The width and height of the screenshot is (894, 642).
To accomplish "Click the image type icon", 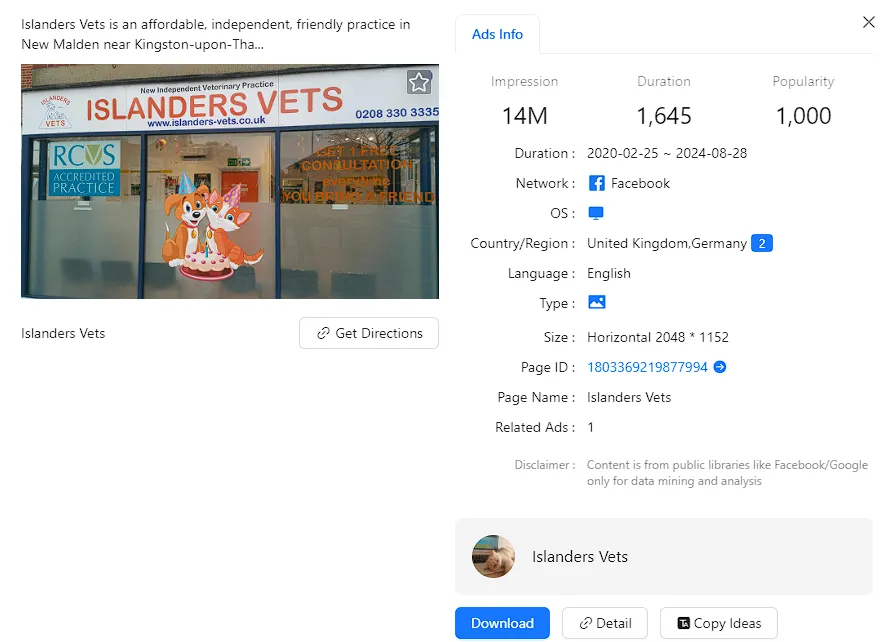I will coord(596,302).
